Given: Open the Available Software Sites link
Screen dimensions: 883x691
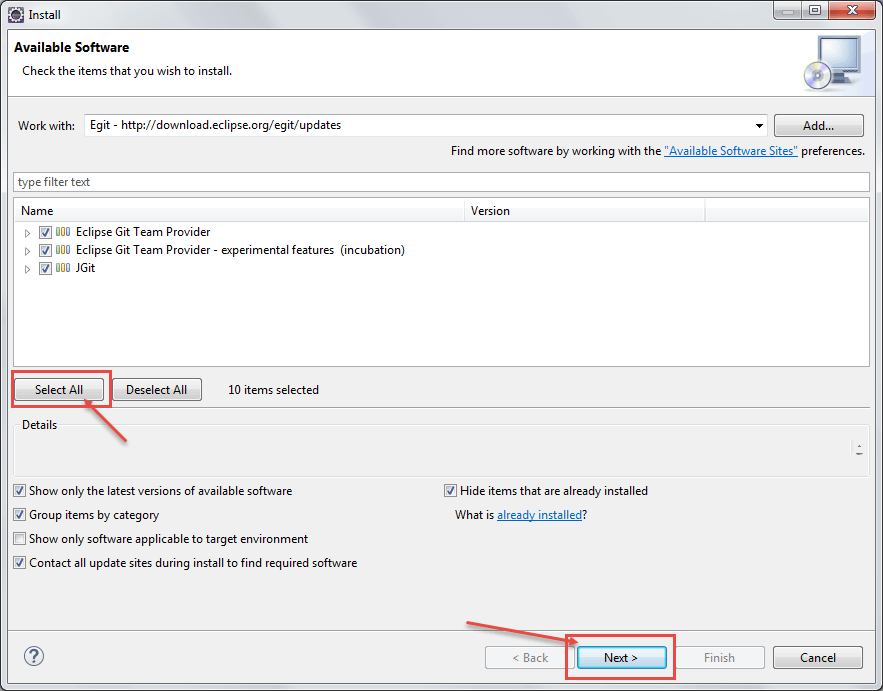Looking at the screenshot, I should [730, 151].
